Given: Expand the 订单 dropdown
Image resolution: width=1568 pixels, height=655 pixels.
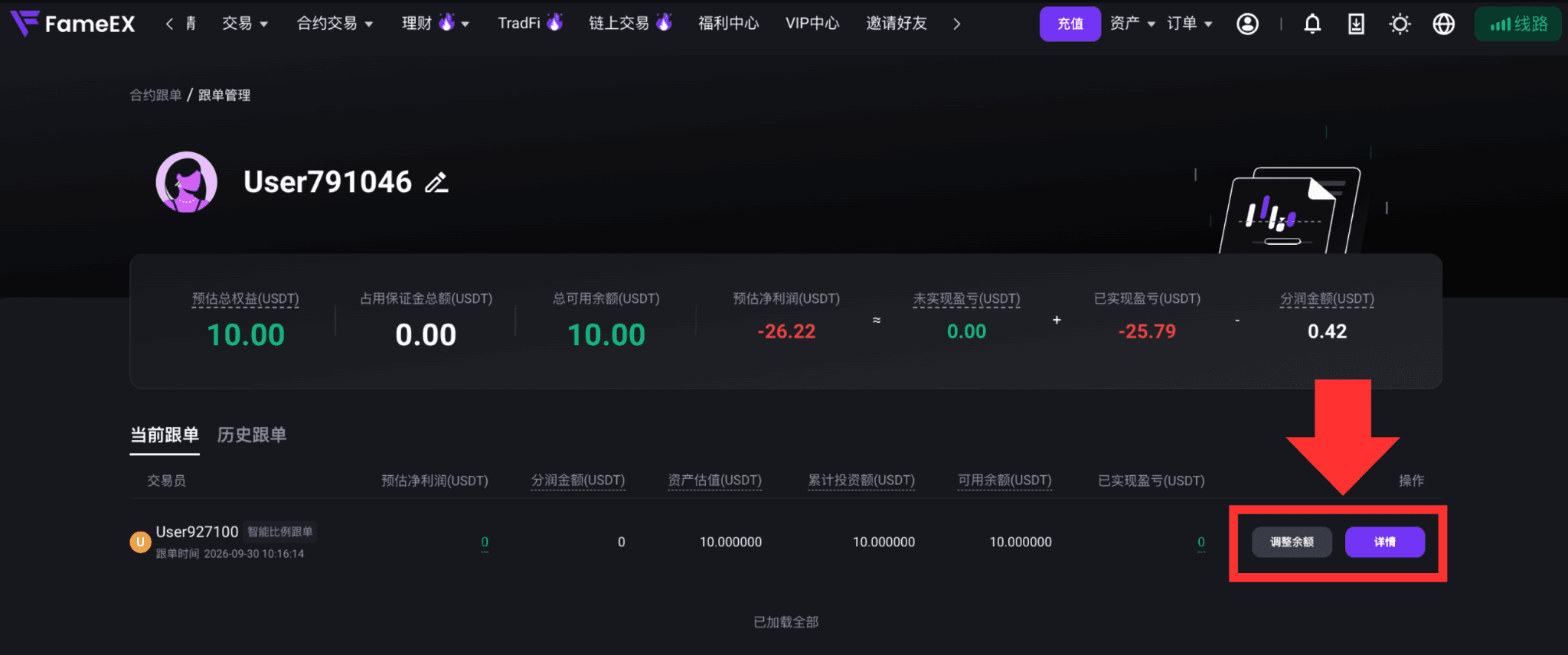Looking at the screenshot, I should tap(1190, 24).
